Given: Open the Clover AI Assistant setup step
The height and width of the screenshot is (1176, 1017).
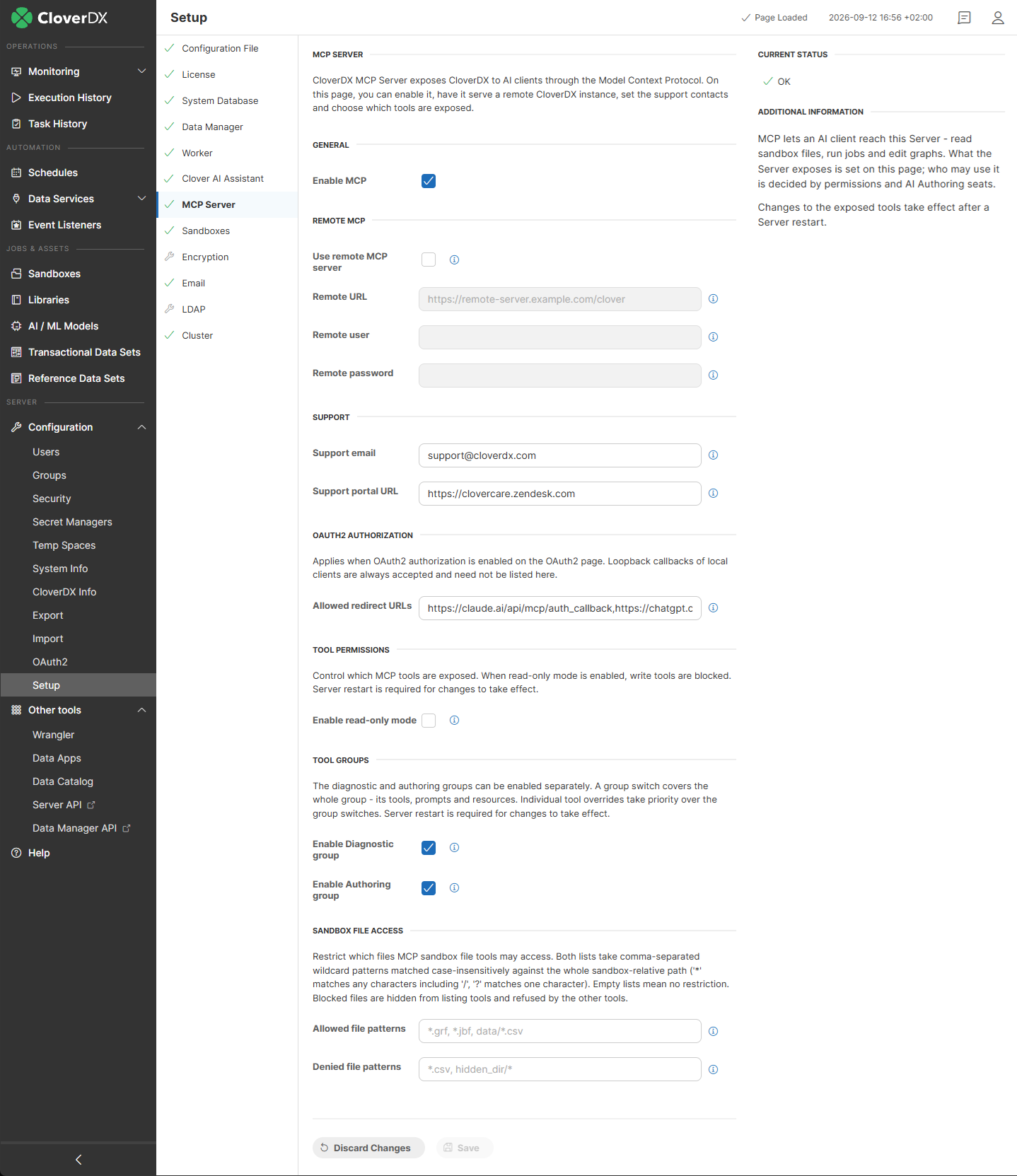Looking at the screenshot, I should (227, 179).
